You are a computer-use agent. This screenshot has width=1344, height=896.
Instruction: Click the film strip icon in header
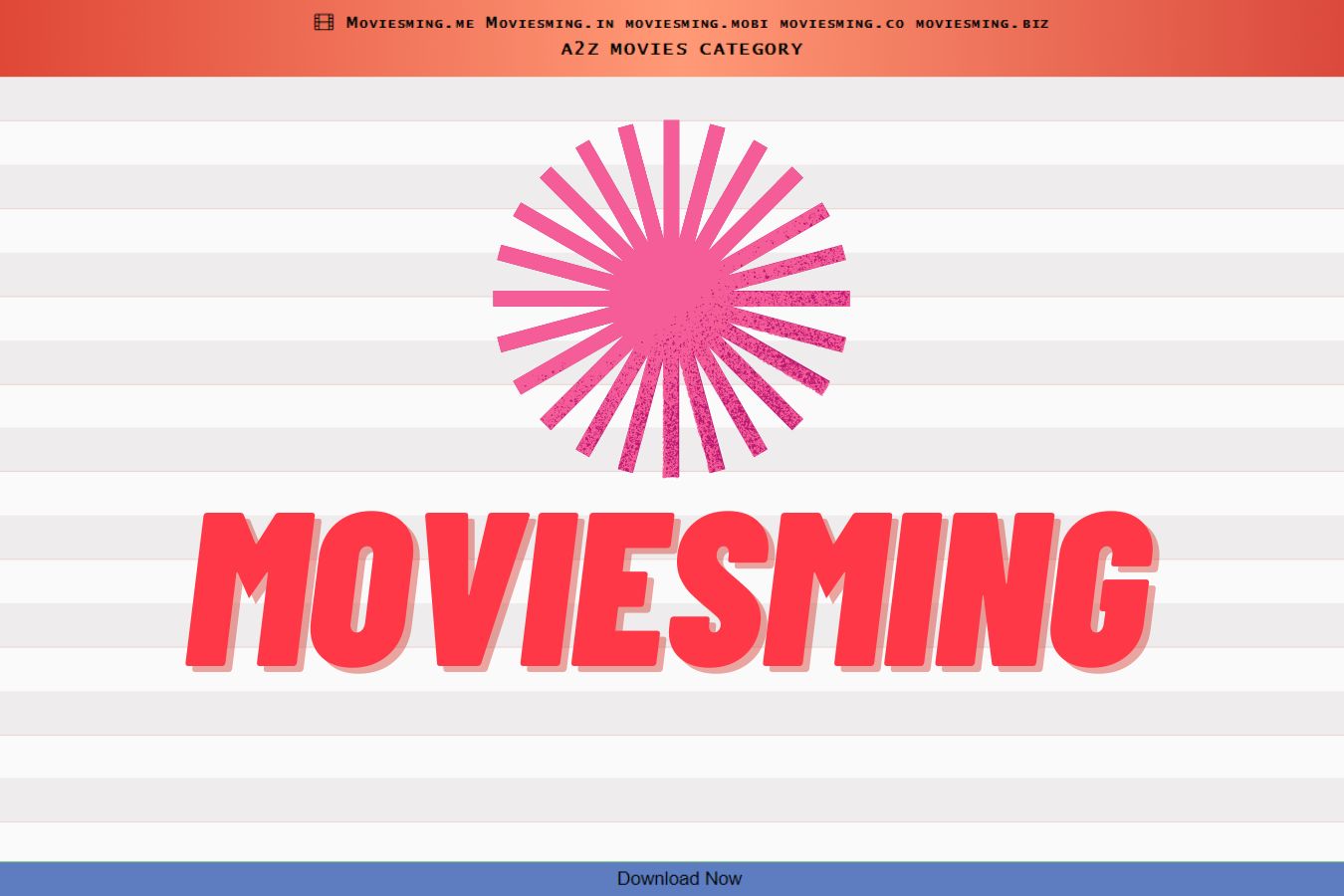(x=324, y=22)
